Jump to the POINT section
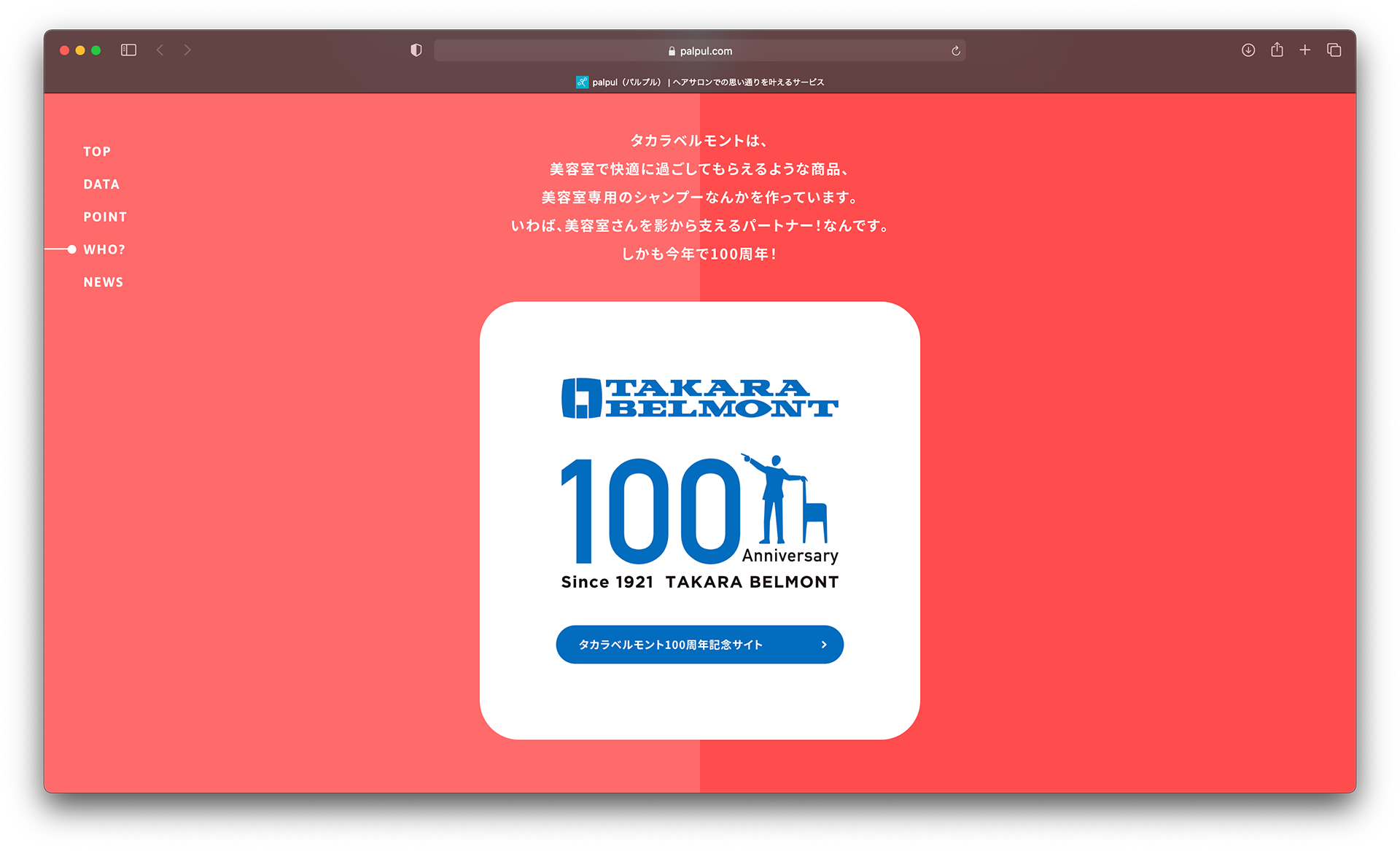Viewport: 1400px width, 851px height. [105, 217]
